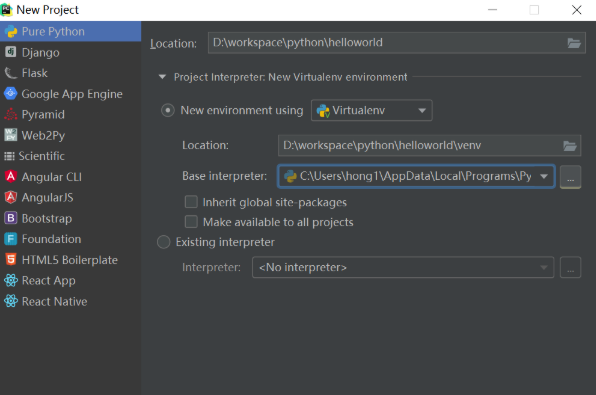
Task: Click the React Native label
Action: pyautogui.click(x=55, y=301)
